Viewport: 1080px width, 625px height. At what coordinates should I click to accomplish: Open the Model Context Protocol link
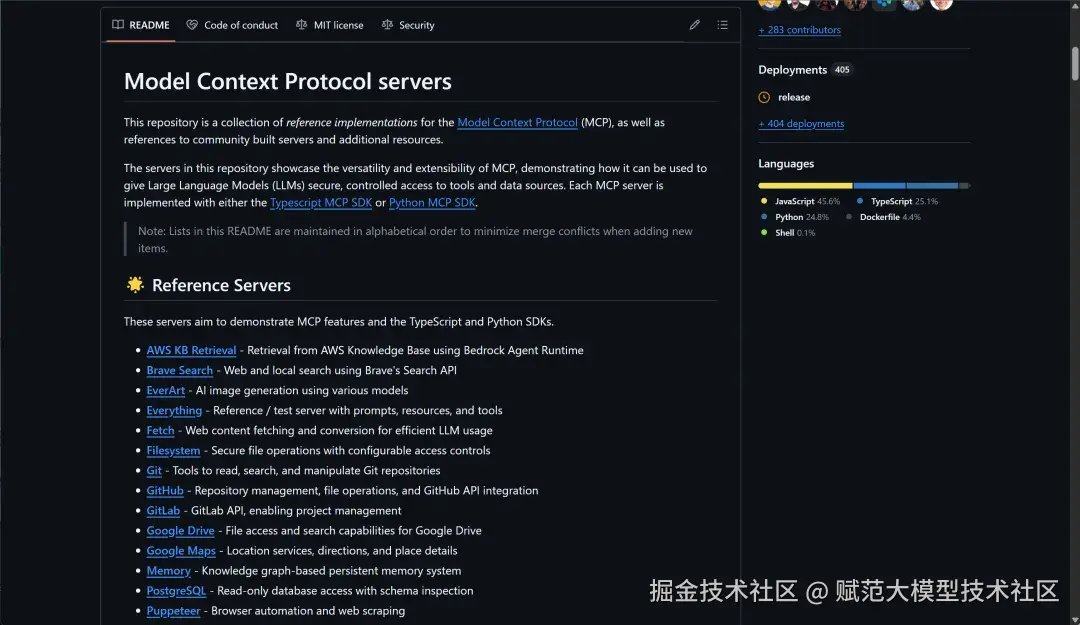pyautogui.click(x=517, y=122)
